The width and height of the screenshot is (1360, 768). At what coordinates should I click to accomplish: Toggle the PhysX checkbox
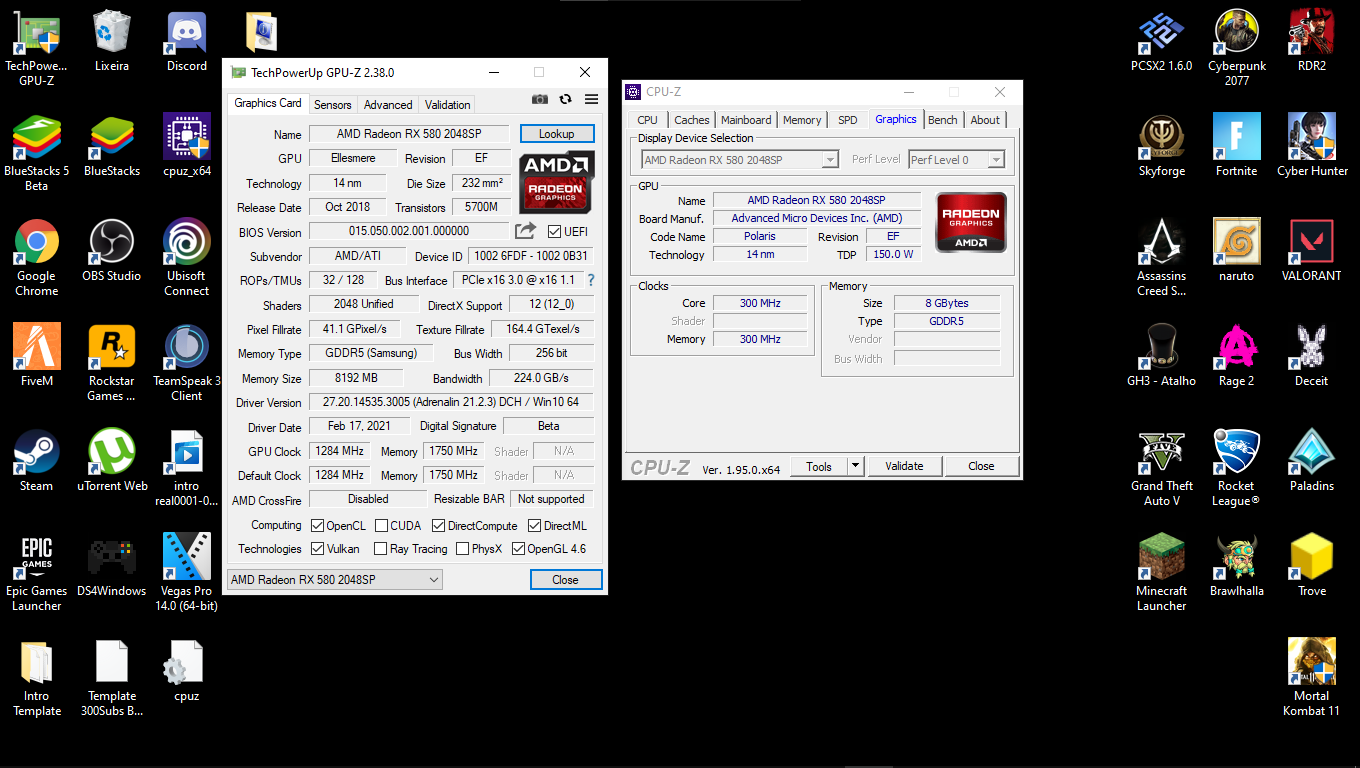click(462, 548)
